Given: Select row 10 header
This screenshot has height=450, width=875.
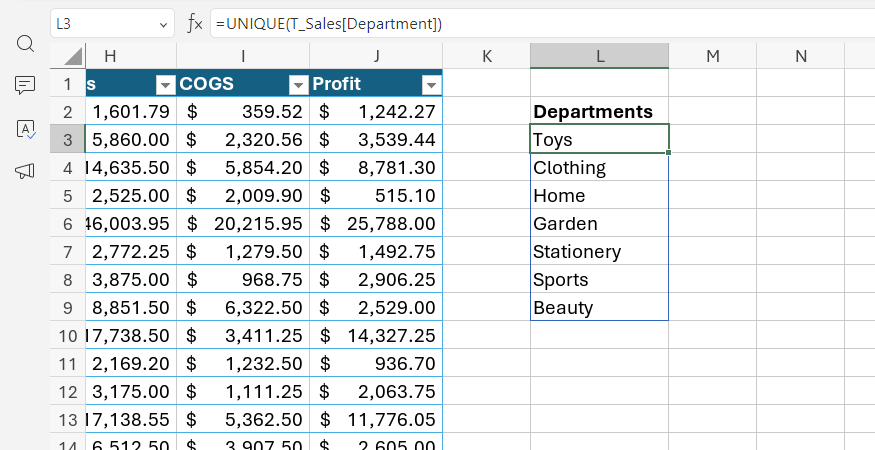Looking at the screenshot, I should pos(68,336).
